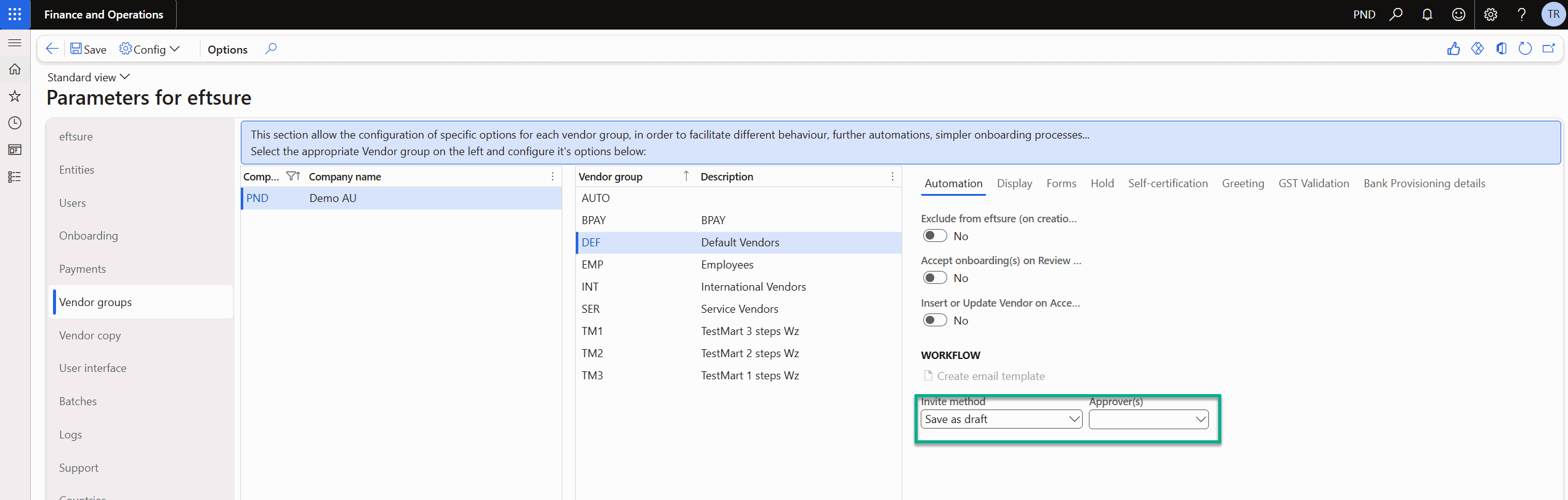This screenshot has height=500, width=1568.
Task: Switch to the GST Validation tab
Action: click(1314, 183)
